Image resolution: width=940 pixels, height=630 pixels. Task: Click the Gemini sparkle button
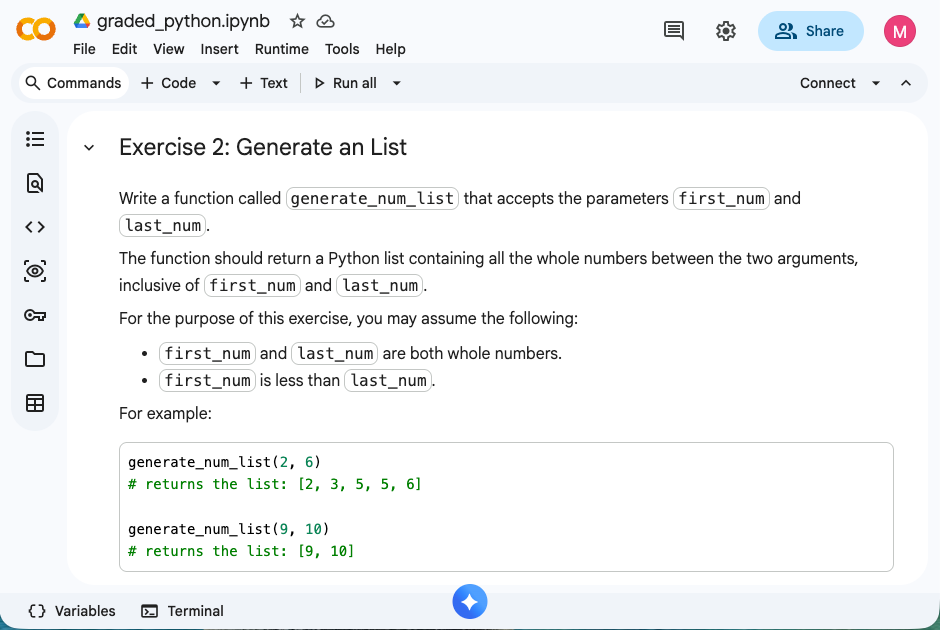pyautogui.click(x=470, y=602)
